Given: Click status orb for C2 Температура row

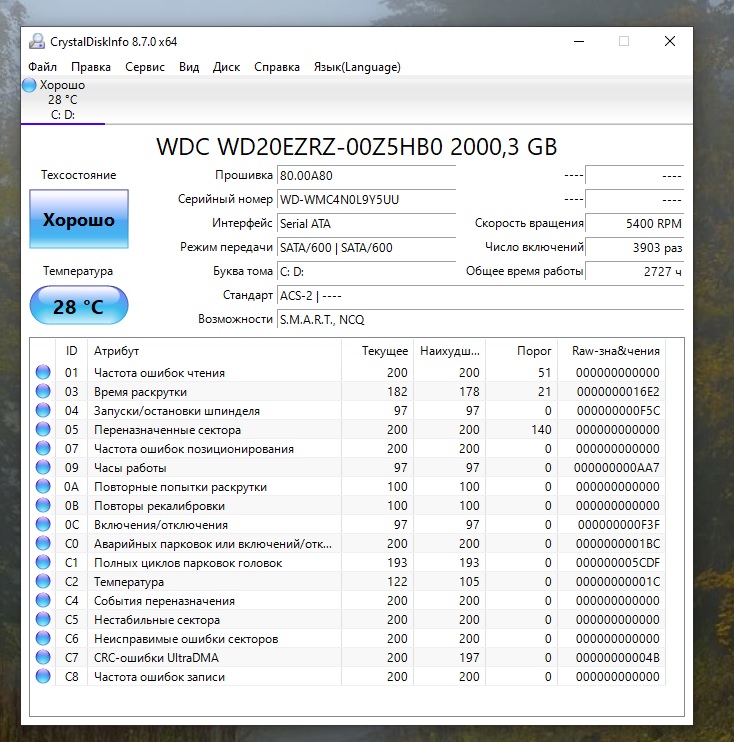Looking at the screenshot, I should click(x=43, y=582).
